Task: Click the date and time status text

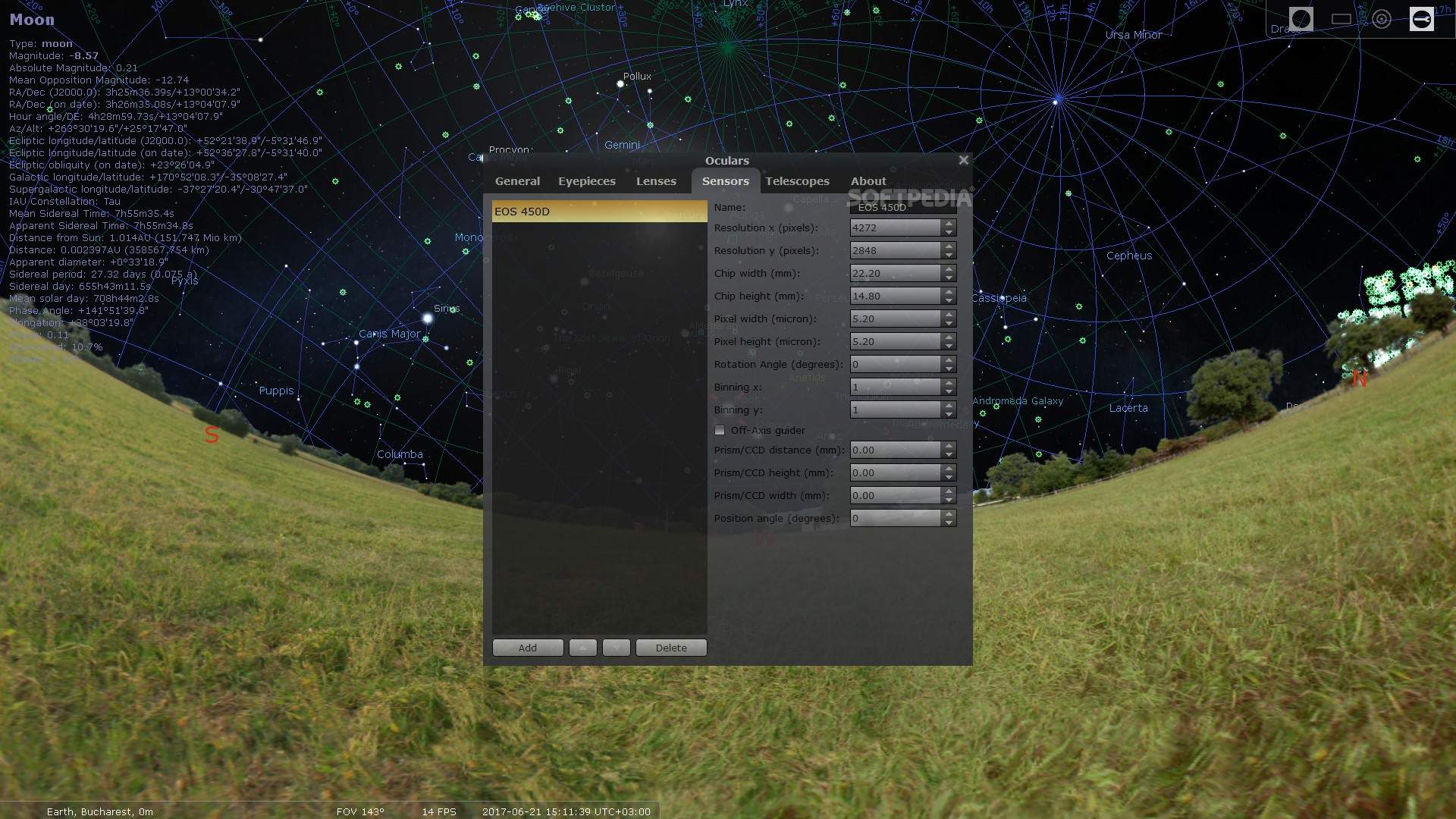Action: click(566, 811)
